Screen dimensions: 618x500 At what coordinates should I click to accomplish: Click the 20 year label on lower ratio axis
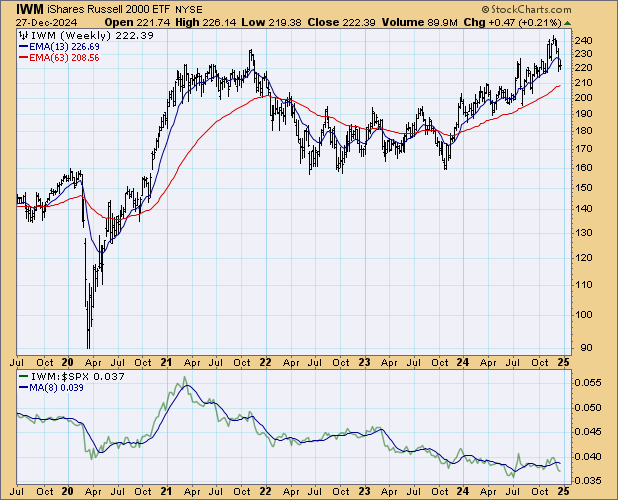(x=68, y=491)
